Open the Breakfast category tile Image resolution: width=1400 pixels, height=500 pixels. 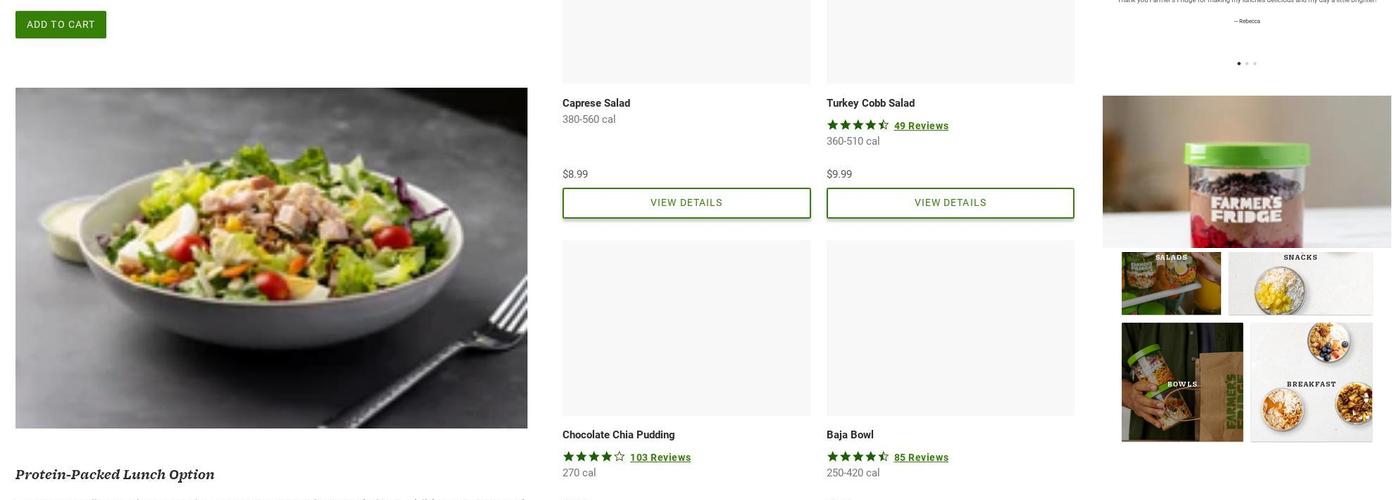(x=1311, y=382)
